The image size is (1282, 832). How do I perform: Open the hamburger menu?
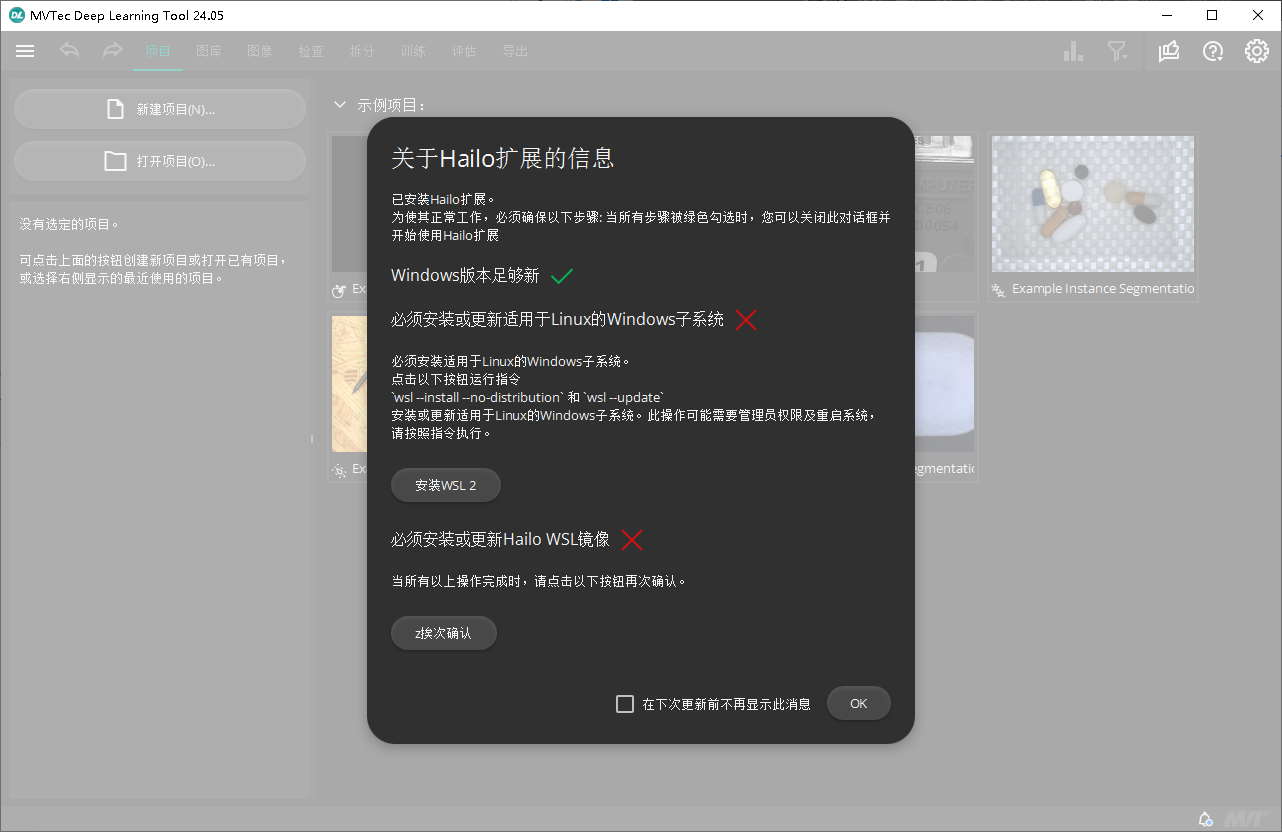[x=25, y=51]
